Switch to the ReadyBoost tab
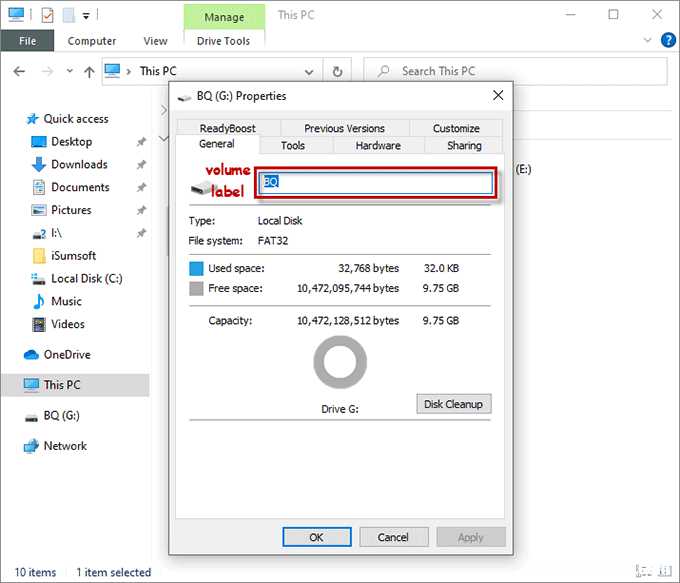Viewport: 680px width, 583px height. click(x=228, y=128)
